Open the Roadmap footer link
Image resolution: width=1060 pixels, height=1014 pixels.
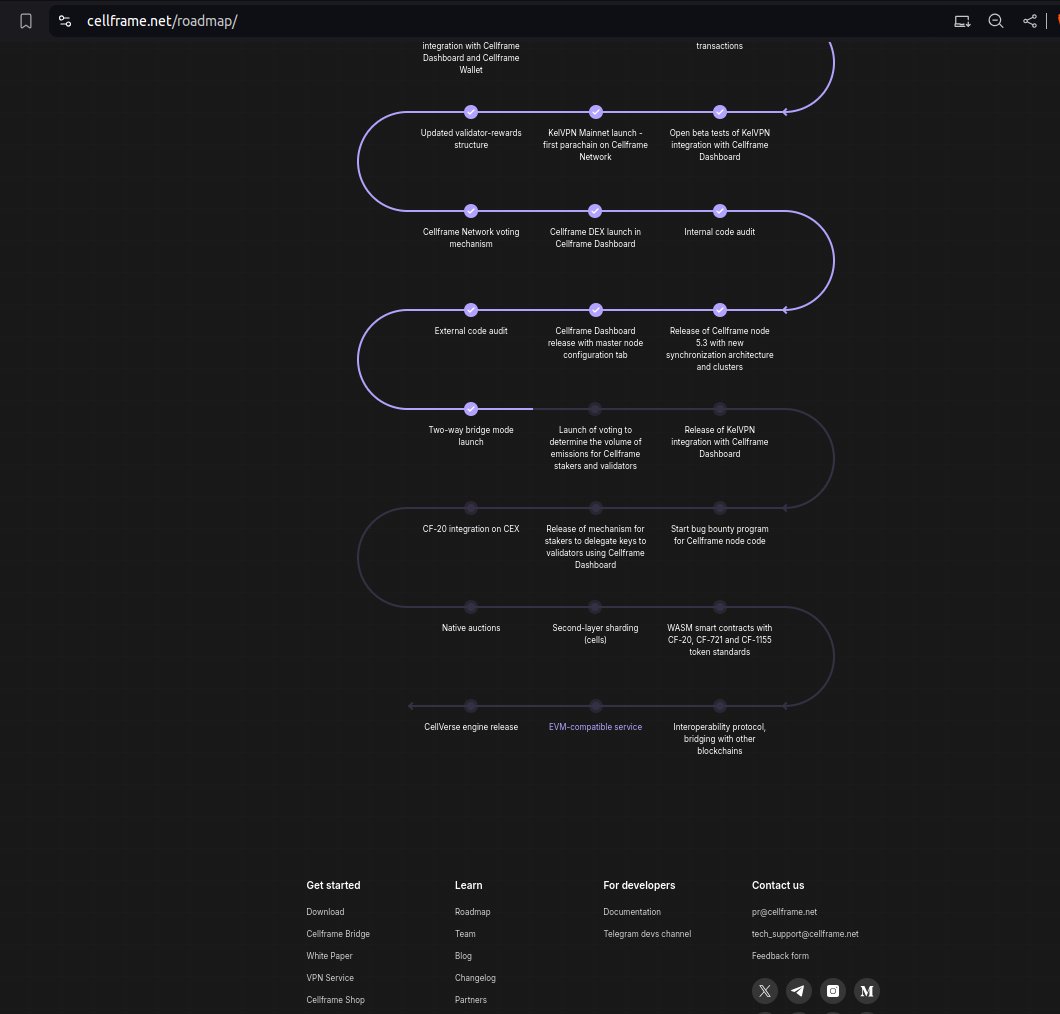coord(473,912)
